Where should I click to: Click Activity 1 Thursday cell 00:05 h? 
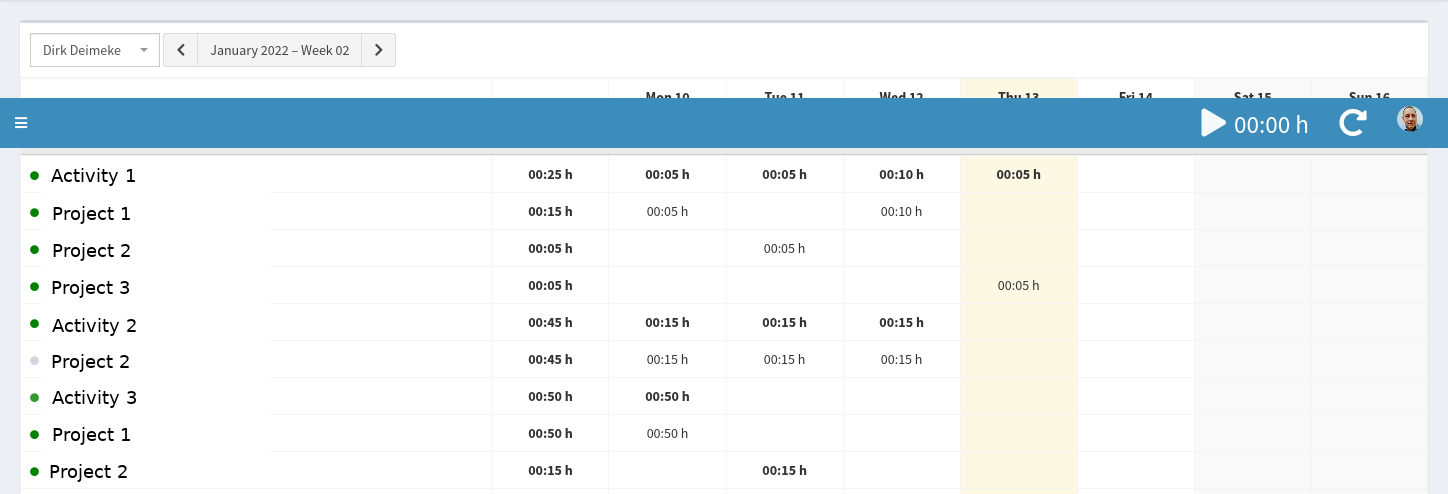point(1018,174)
